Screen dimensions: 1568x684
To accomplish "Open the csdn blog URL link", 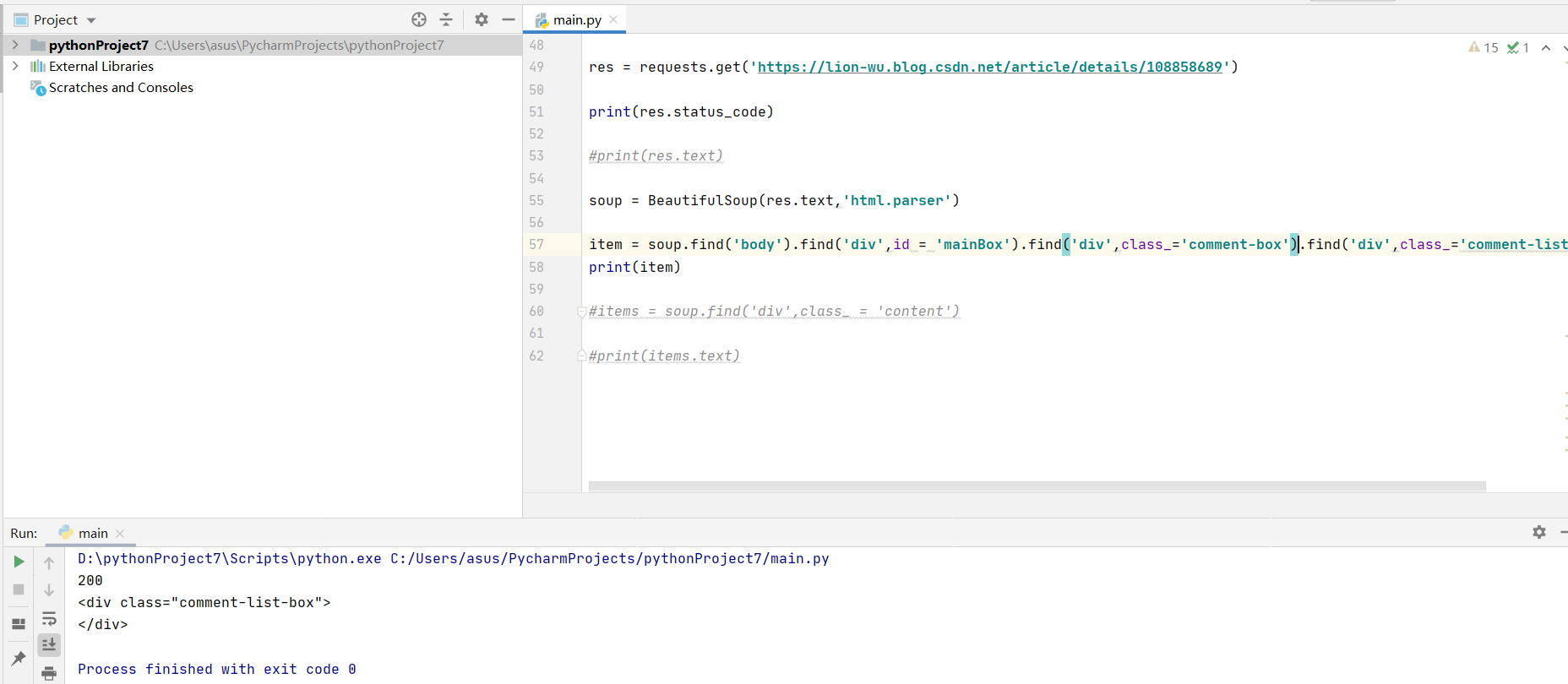I will point(989,67).
